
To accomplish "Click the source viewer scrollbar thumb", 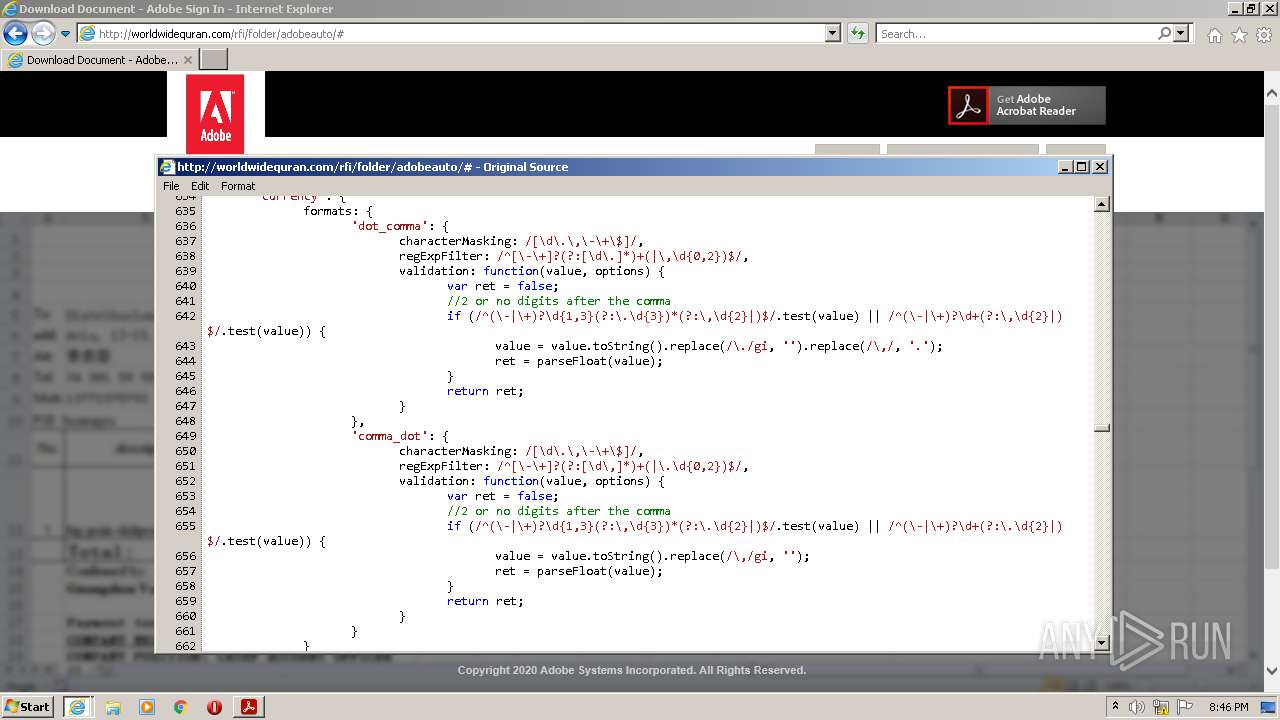I will point(1102,428).
